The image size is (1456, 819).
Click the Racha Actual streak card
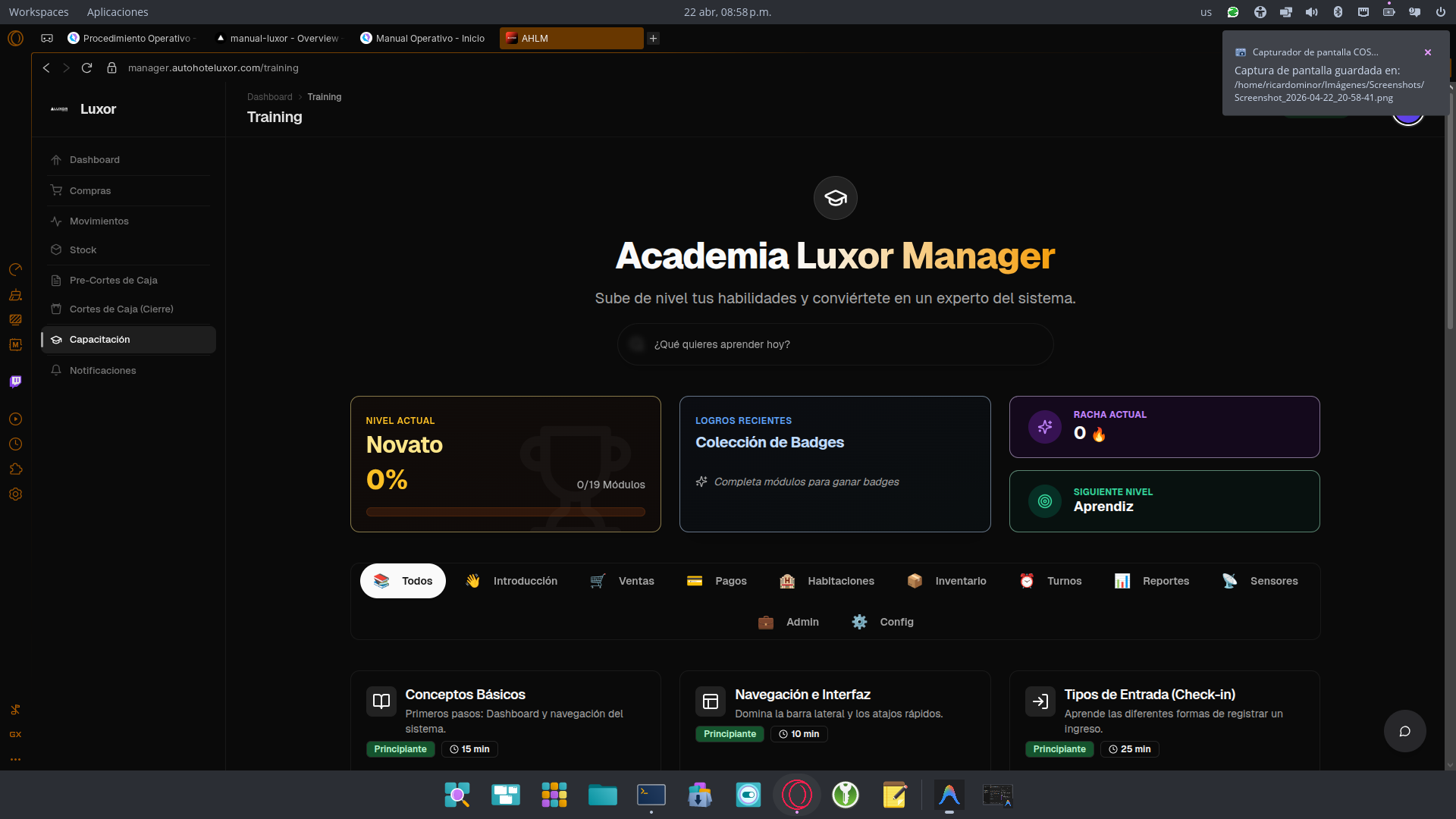point(1164,427)
